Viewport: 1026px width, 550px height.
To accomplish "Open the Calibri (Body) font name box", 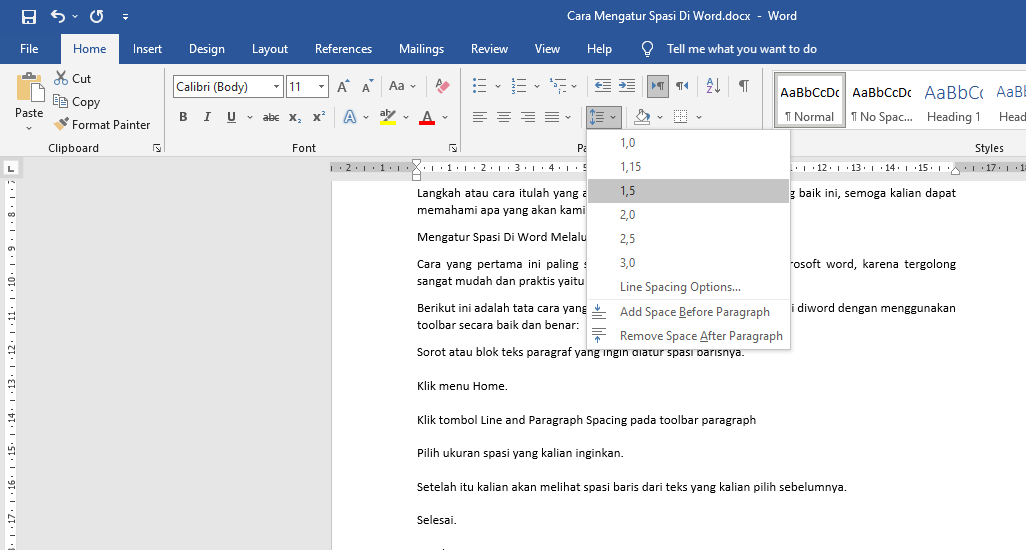I will (x=228, y=87).
